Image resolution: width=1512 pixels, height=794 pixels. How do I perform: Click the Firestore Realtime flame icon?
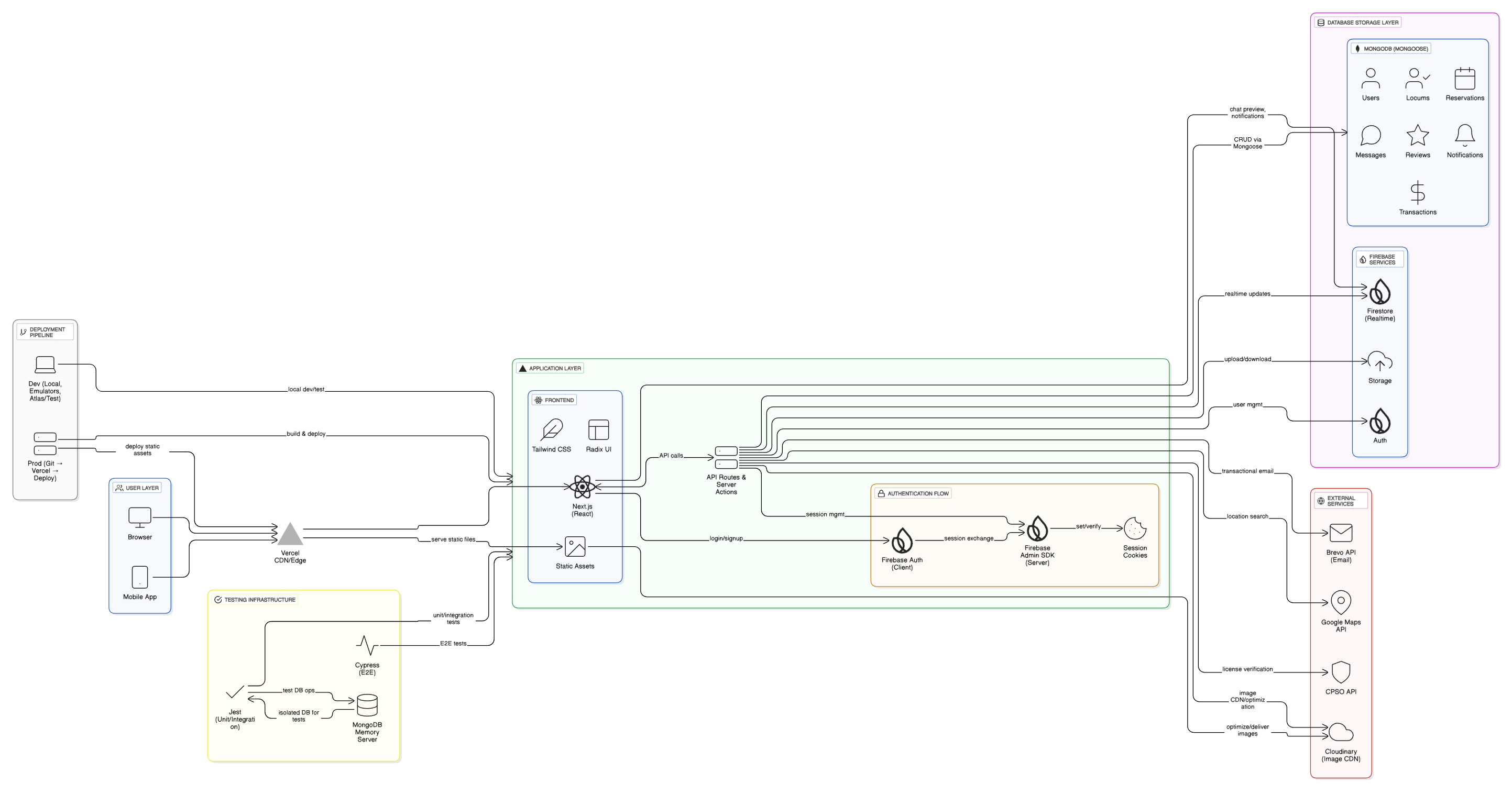pos(1379,292)
